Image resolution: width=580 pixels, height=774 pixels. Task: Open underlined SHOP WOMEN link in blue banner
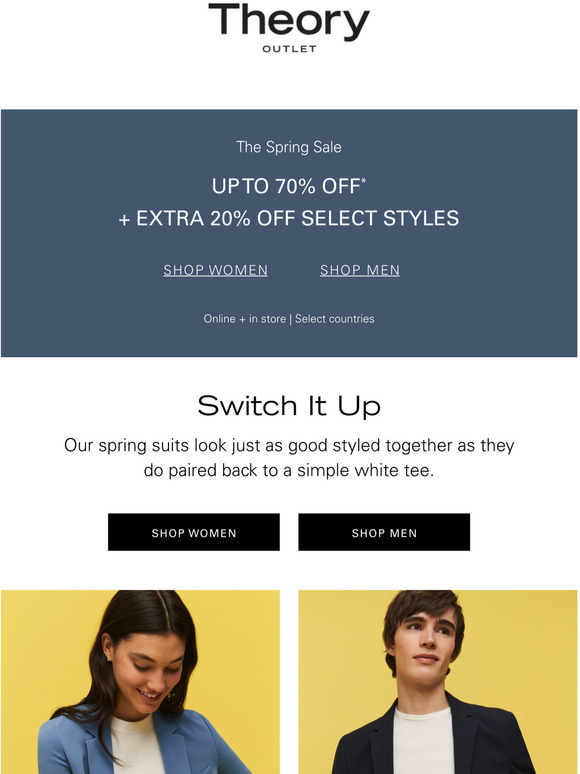click(x=216, y=270)
